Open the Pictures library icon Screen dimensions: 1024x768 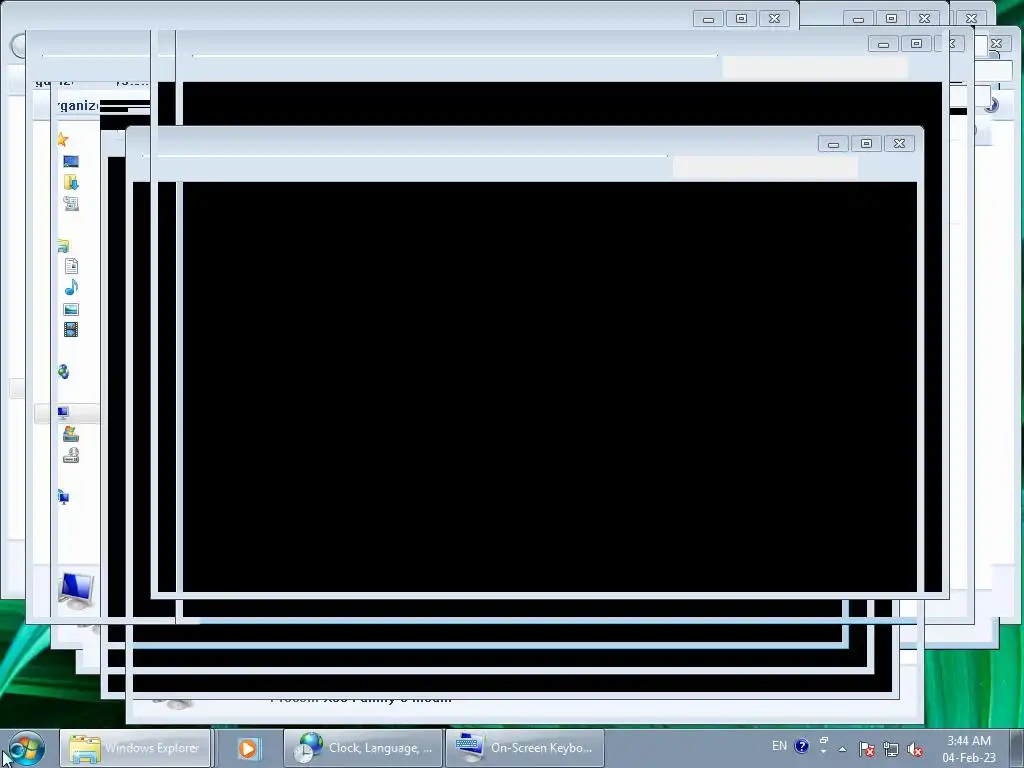[x=71, y=309]
